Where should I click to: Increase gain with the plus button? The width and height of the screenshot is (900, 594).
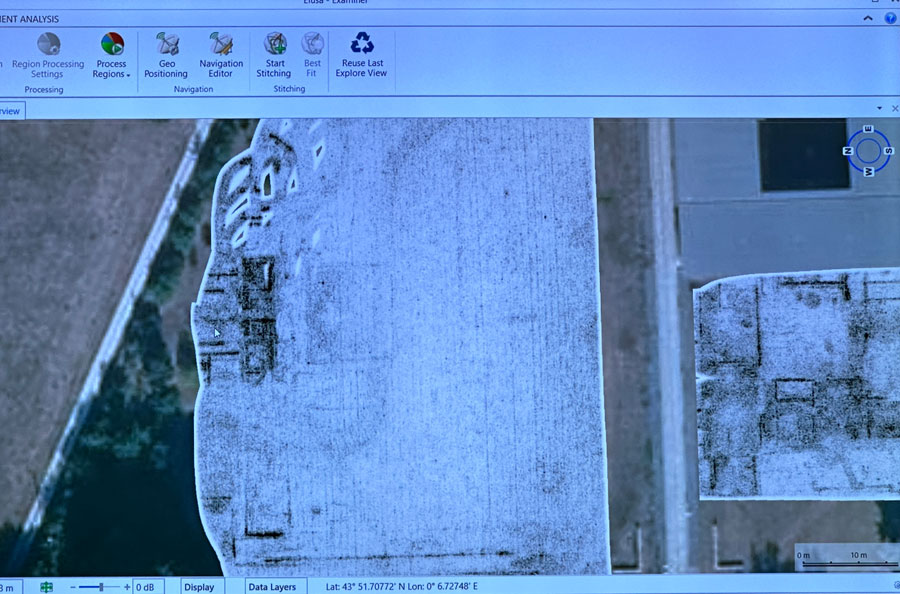(127, 587)
